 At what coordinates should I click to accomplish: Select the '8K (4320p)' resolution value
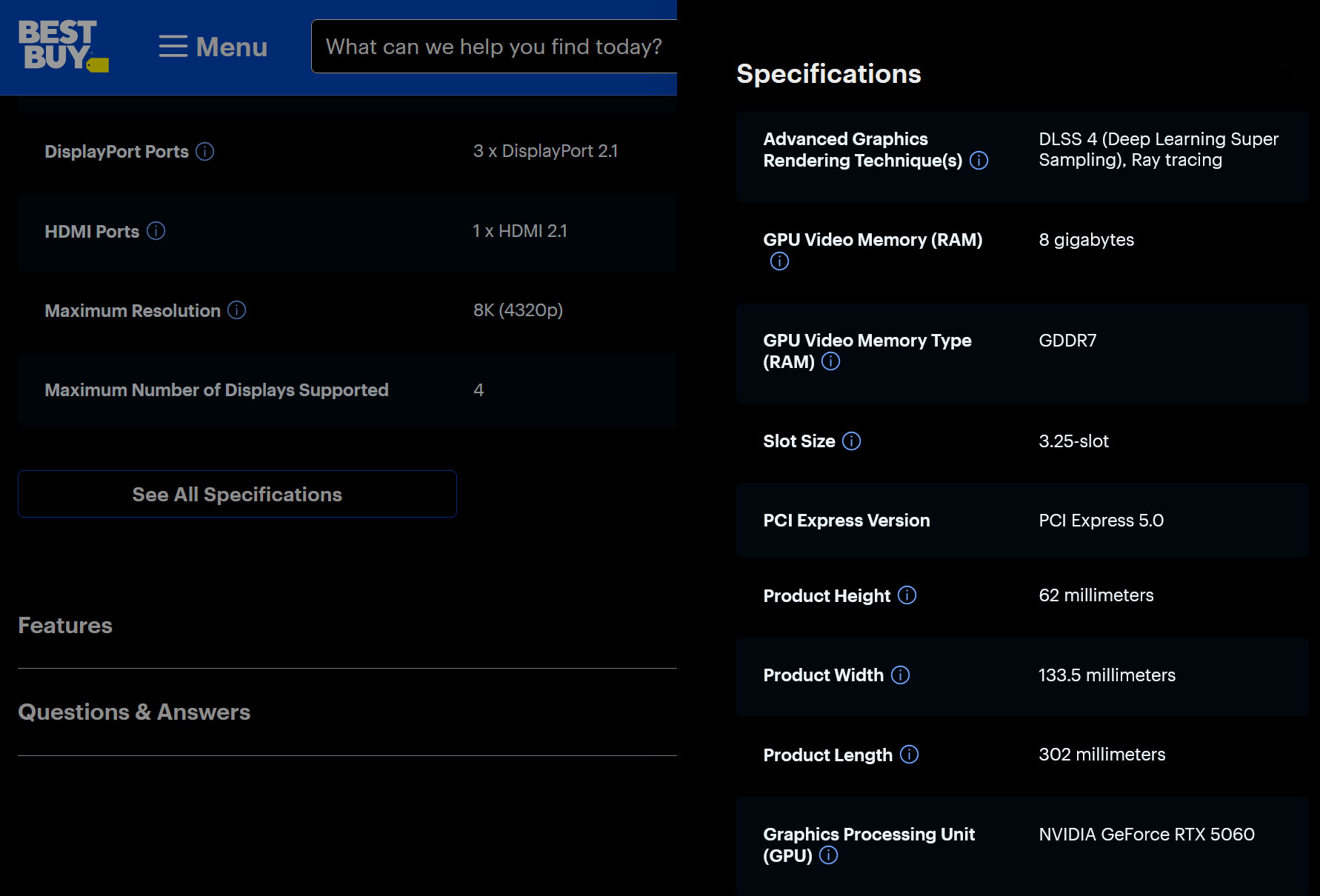tap(519, 310)
